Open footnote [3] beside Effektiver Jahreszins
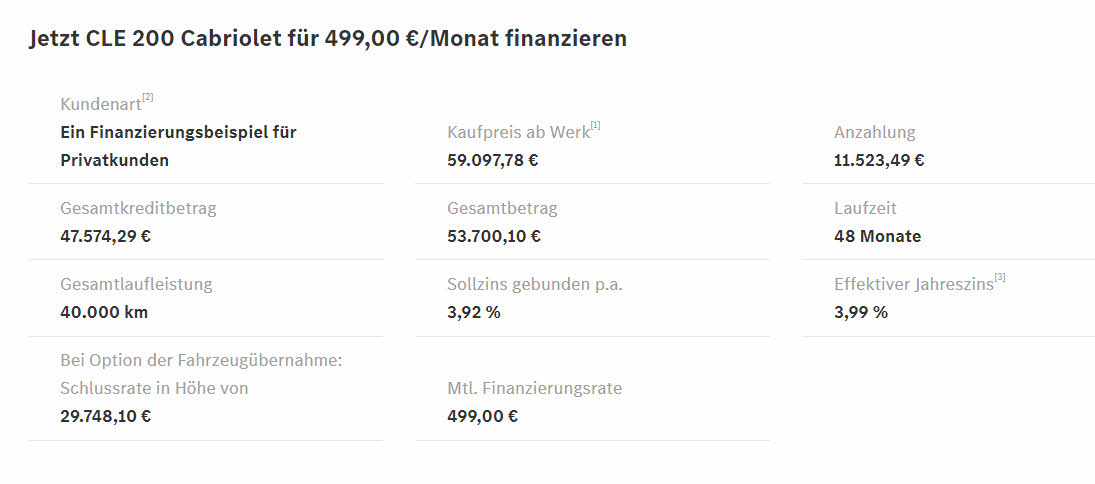This screenshot has height=484, width=1095. click(1000, 277)
